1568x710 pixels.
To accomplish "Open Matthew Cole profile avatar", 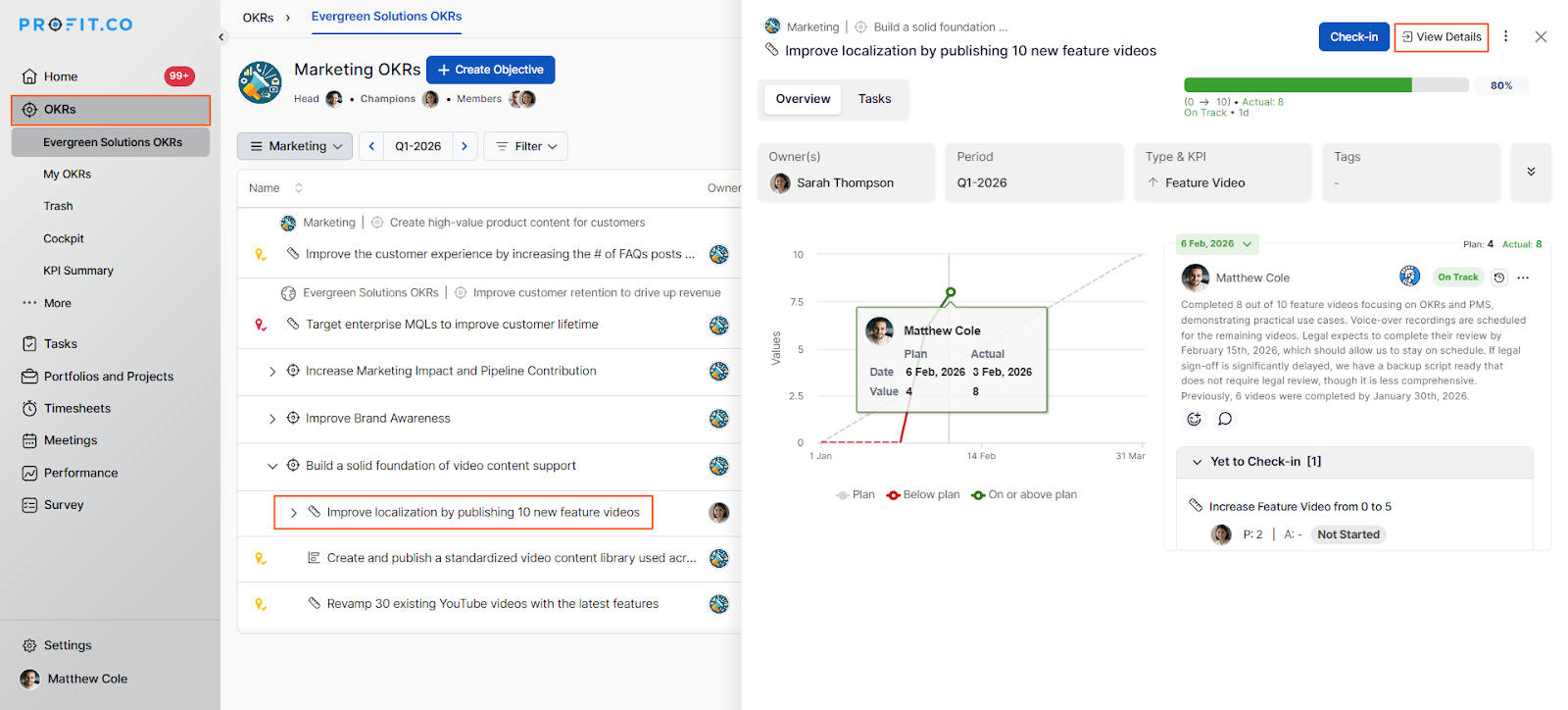I will 30,679.
